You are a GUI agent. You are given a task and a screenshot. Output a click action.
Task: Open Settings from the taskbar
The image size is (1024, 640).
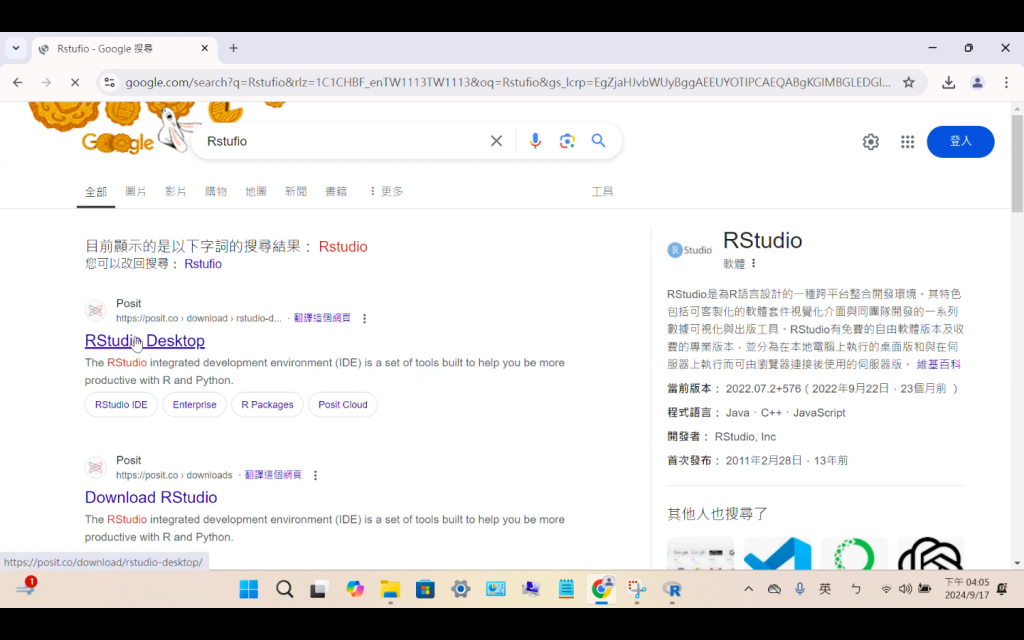click(x=460, y=589)
